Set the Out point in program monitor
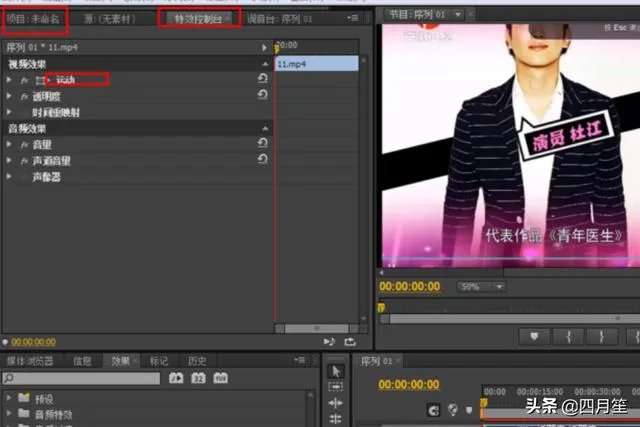The image size is (640, 427). point(602,336)
